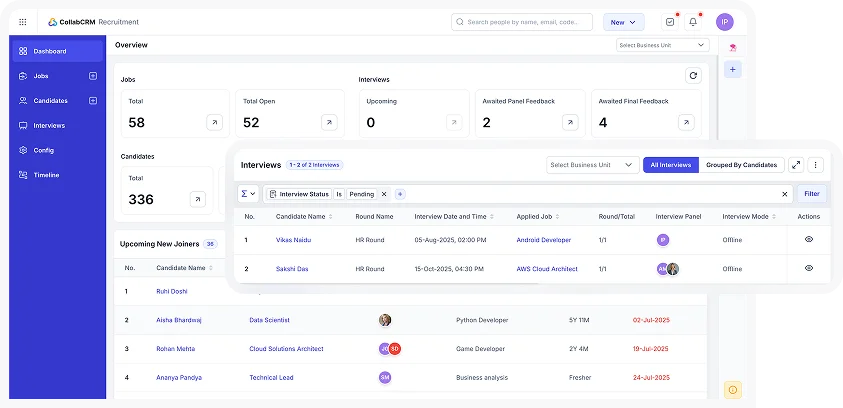Viewport: 843px width, 408px height.
Task: View Vikas Naidu interview details eye icon
Action: pyautogui.click(x=809, y=240)
